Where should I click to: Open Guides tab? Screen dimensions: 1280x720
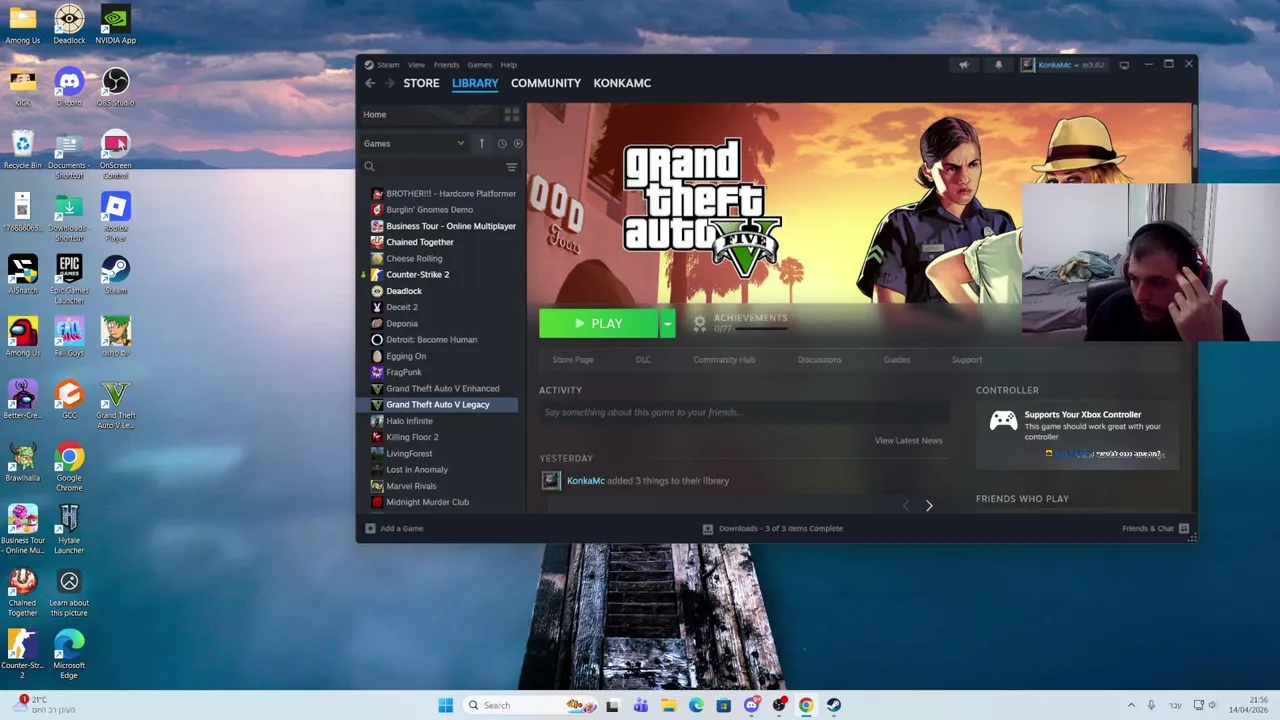pyautogui.click(x=896, y=359)
